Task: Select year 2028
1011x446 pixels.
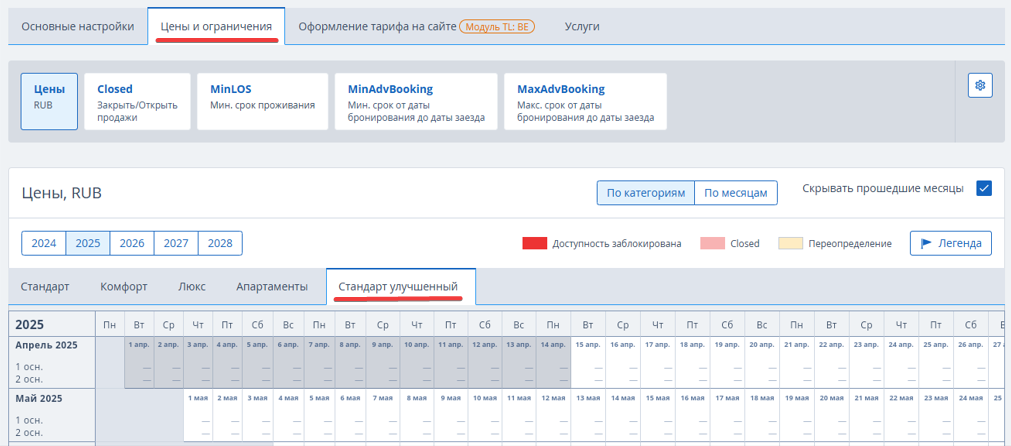Action: [x=220, y=244]
